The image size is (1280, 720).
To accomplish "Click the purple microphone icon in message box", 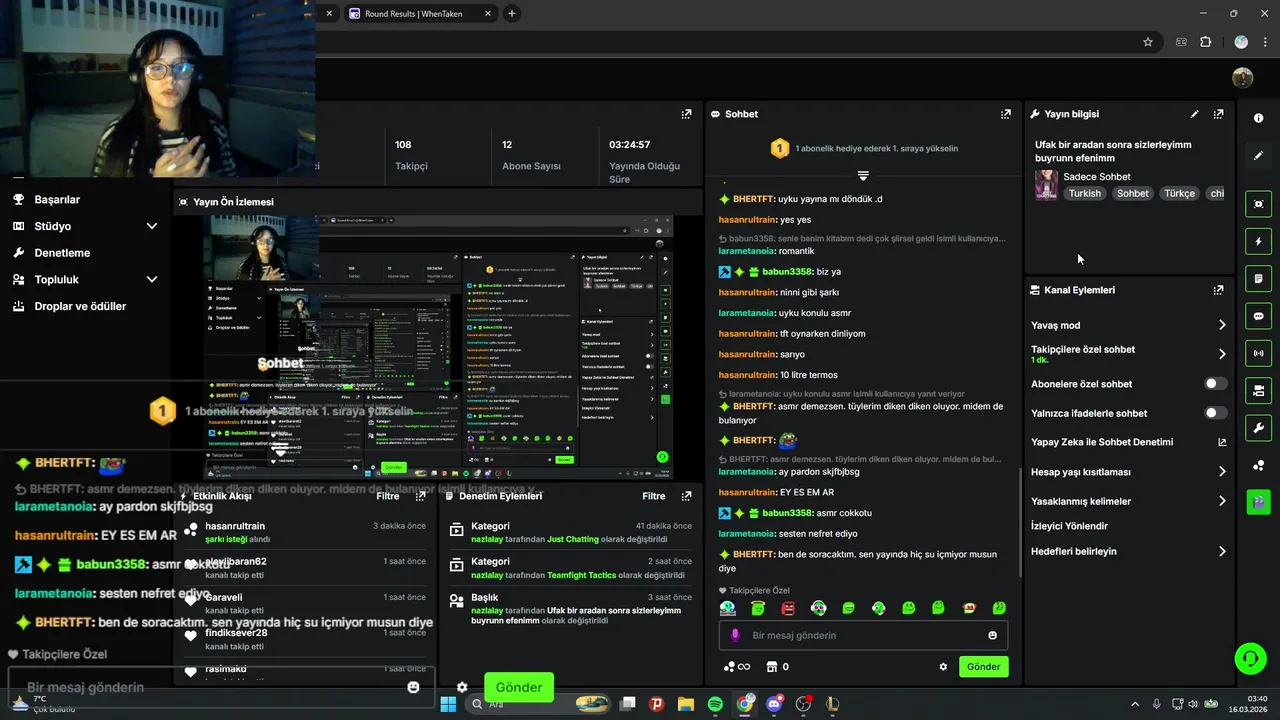I will pyautogui.click(x=735, y=635).
